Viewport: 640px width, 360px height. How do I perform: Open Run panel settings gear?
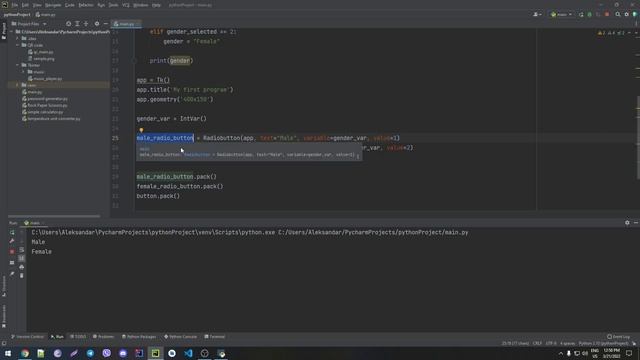click(627, 223)
